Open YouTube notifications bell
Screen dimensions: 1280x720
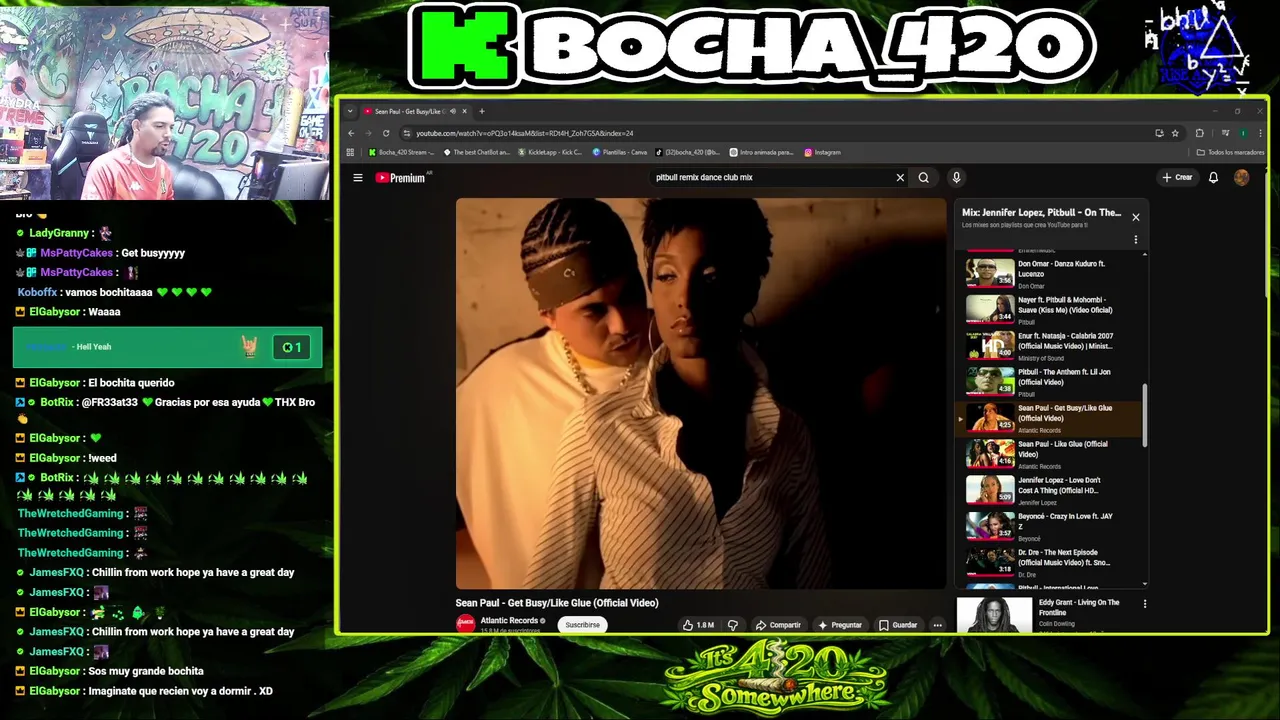point(1213,178)
